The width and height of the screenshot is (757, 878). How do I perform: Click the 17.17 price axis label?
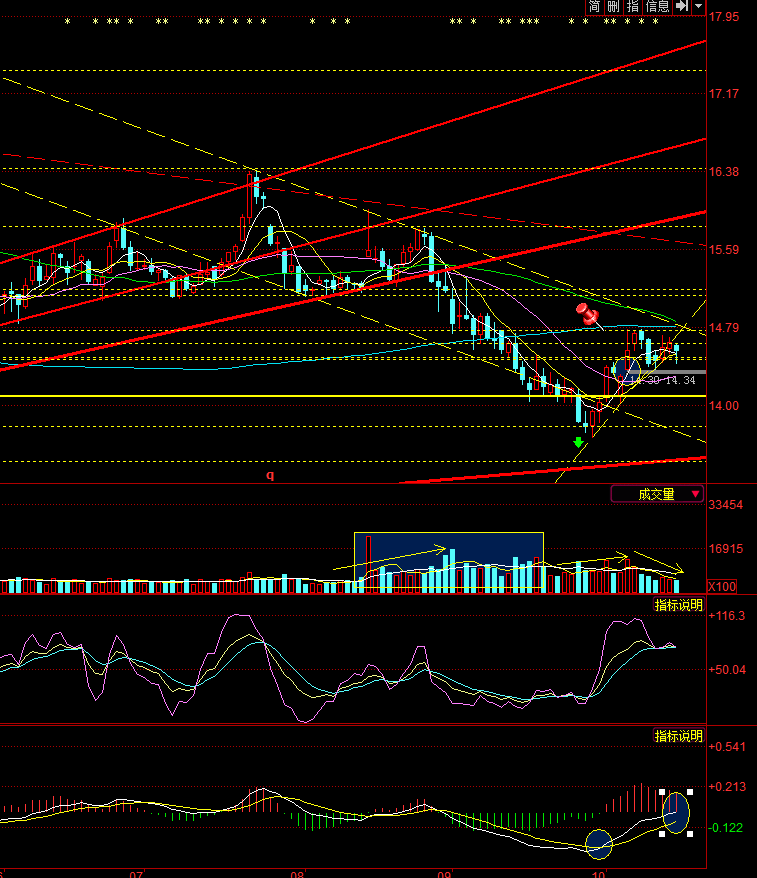coord(723,94)
